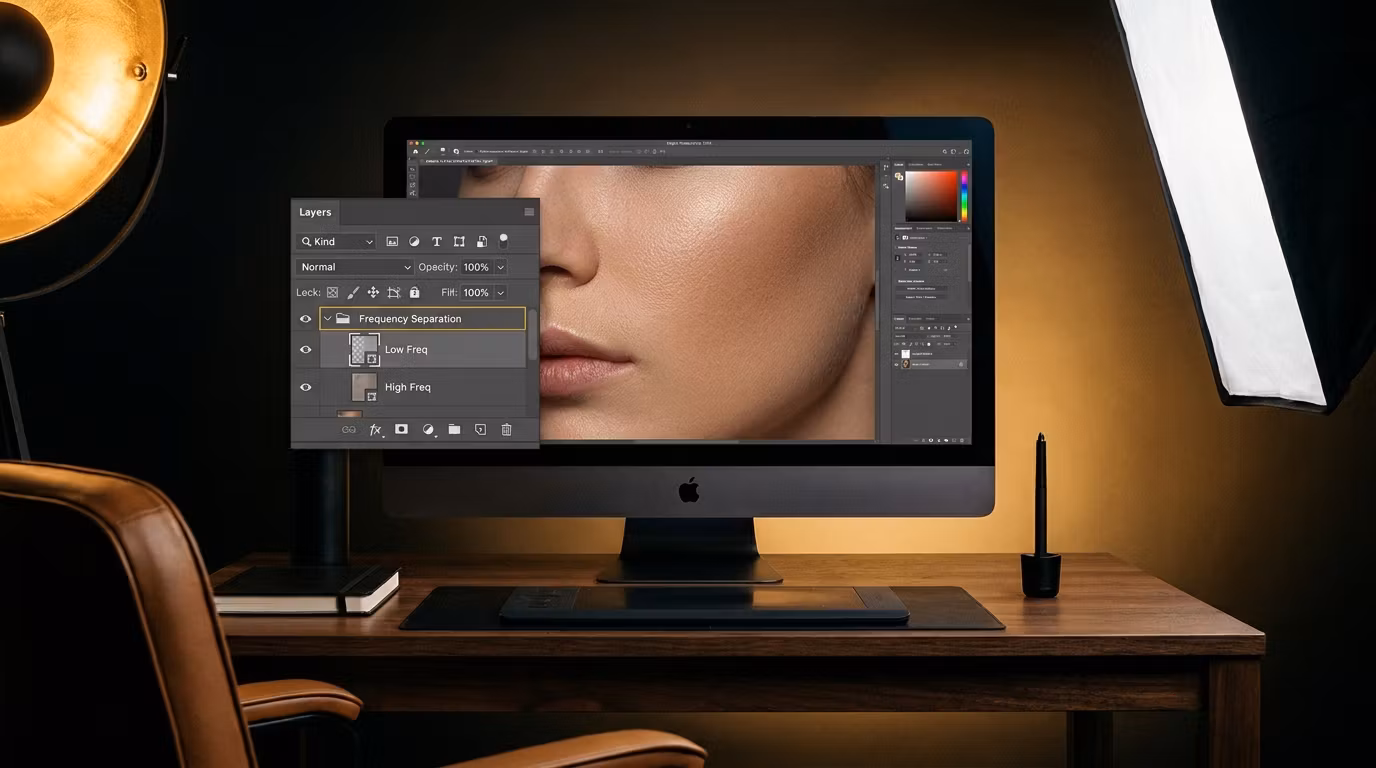Lock position move-arrows icon
The width and height of the screenshot is (1376, 768).
pyautogui.click(x=373, y=293)
